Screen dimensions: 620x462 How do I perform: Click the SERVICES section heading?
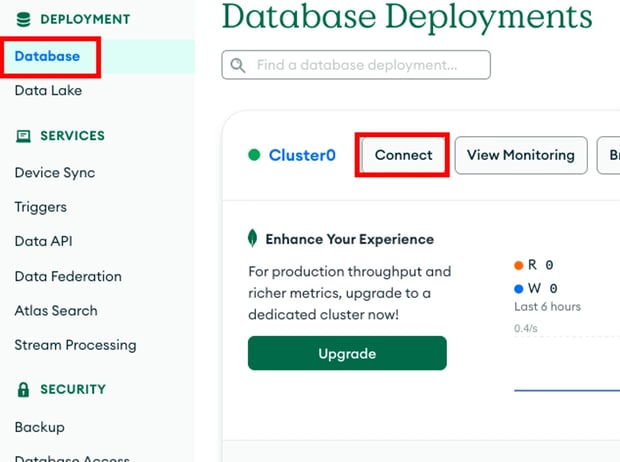click(72, 136)
